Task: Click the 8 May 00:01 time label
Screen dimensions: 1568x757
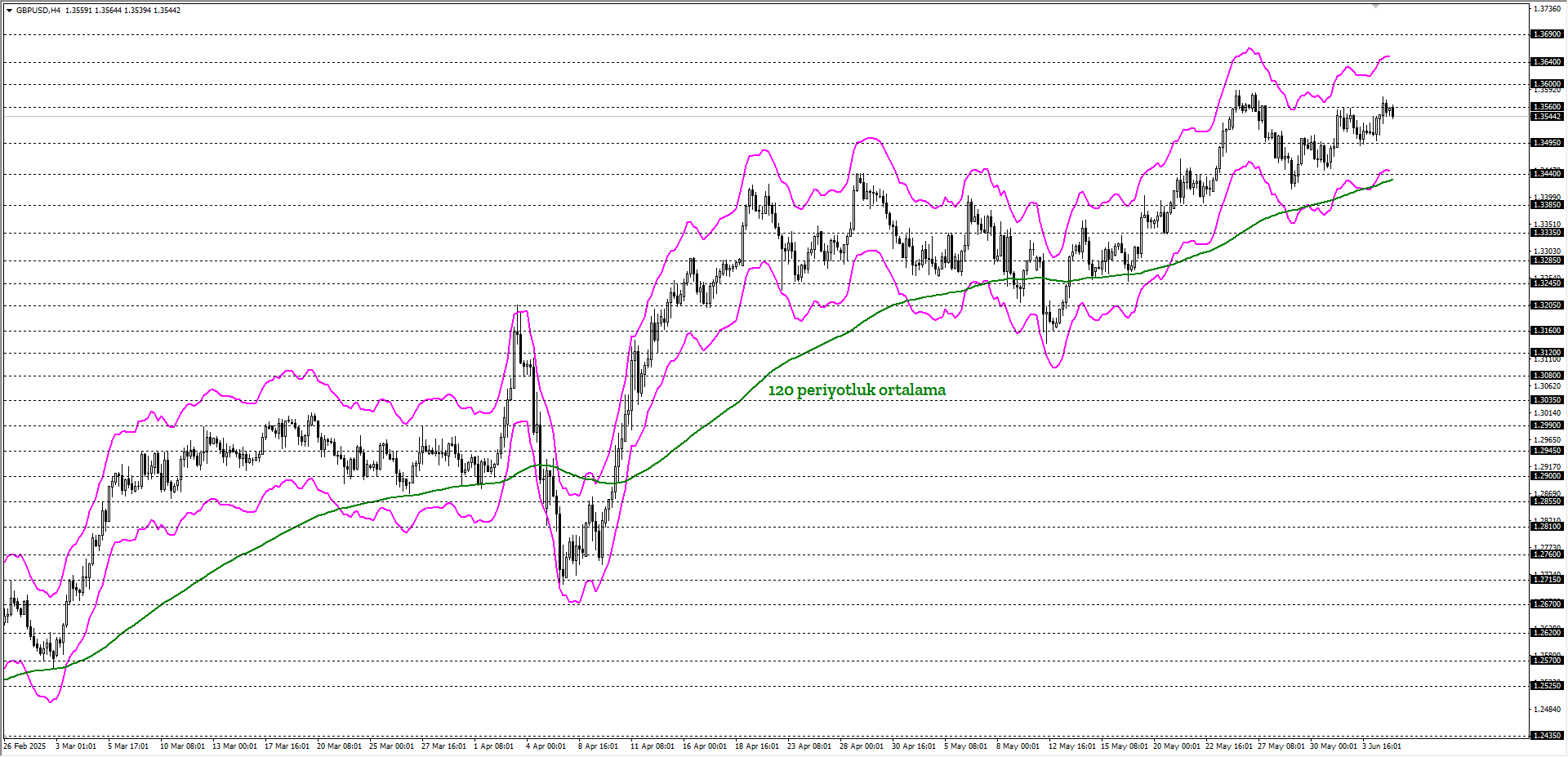Action: [1018, 746]
